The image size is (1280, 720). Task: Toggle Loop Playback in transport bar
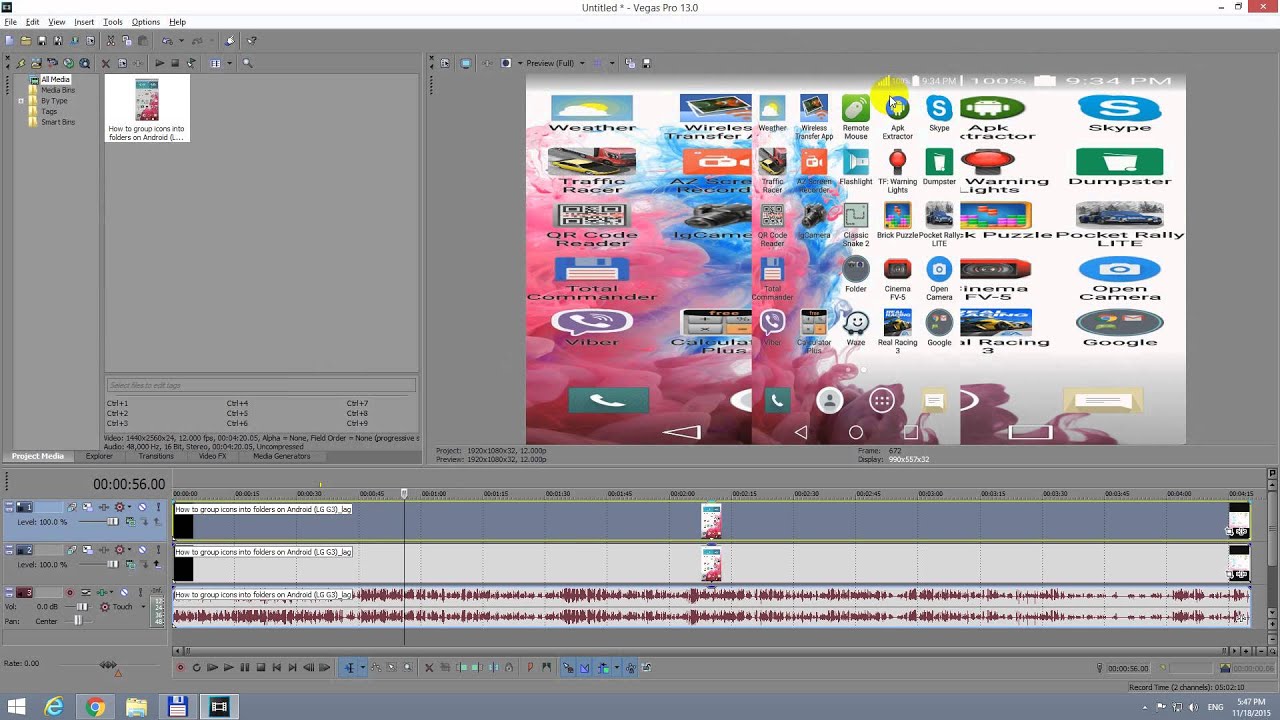tap(196, 667)
